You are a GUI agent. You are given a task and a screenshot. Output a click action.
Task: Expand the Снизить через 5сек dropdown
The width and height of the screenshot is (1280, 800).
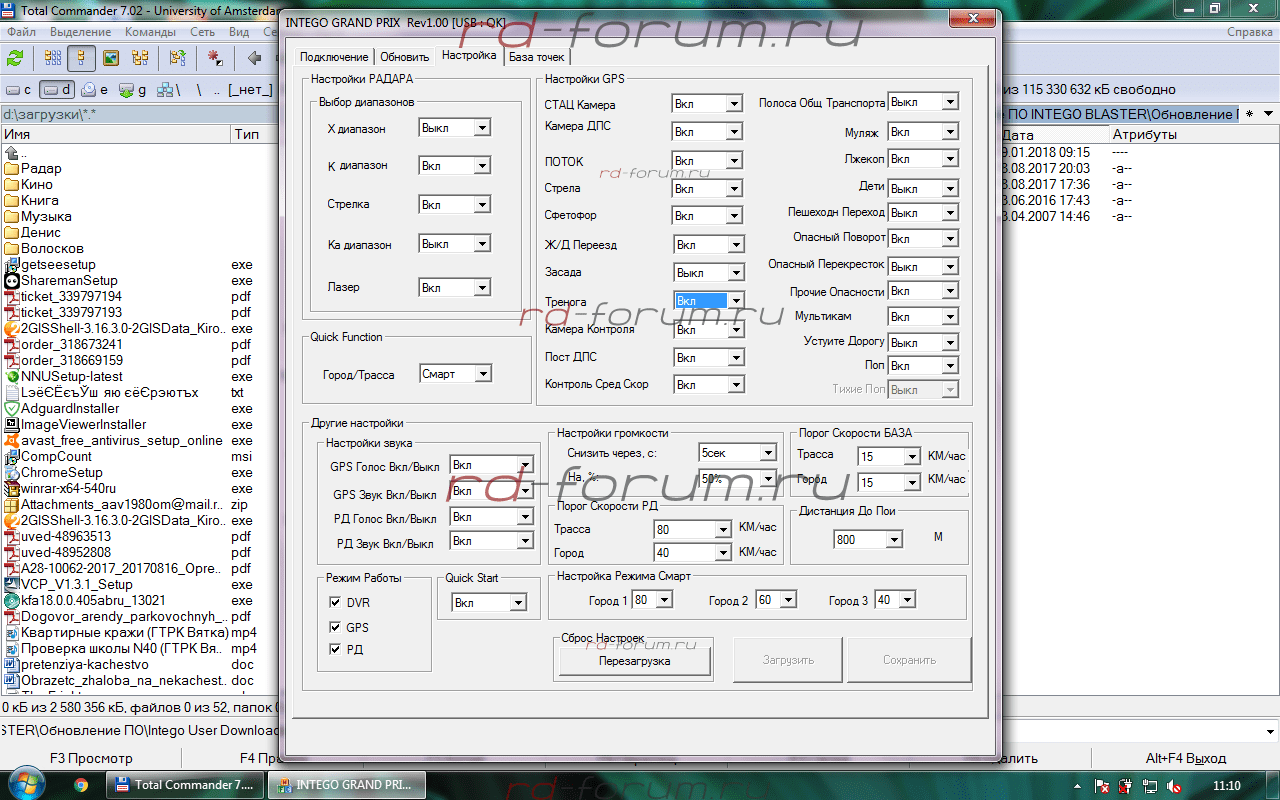click(x=767, y=453)
